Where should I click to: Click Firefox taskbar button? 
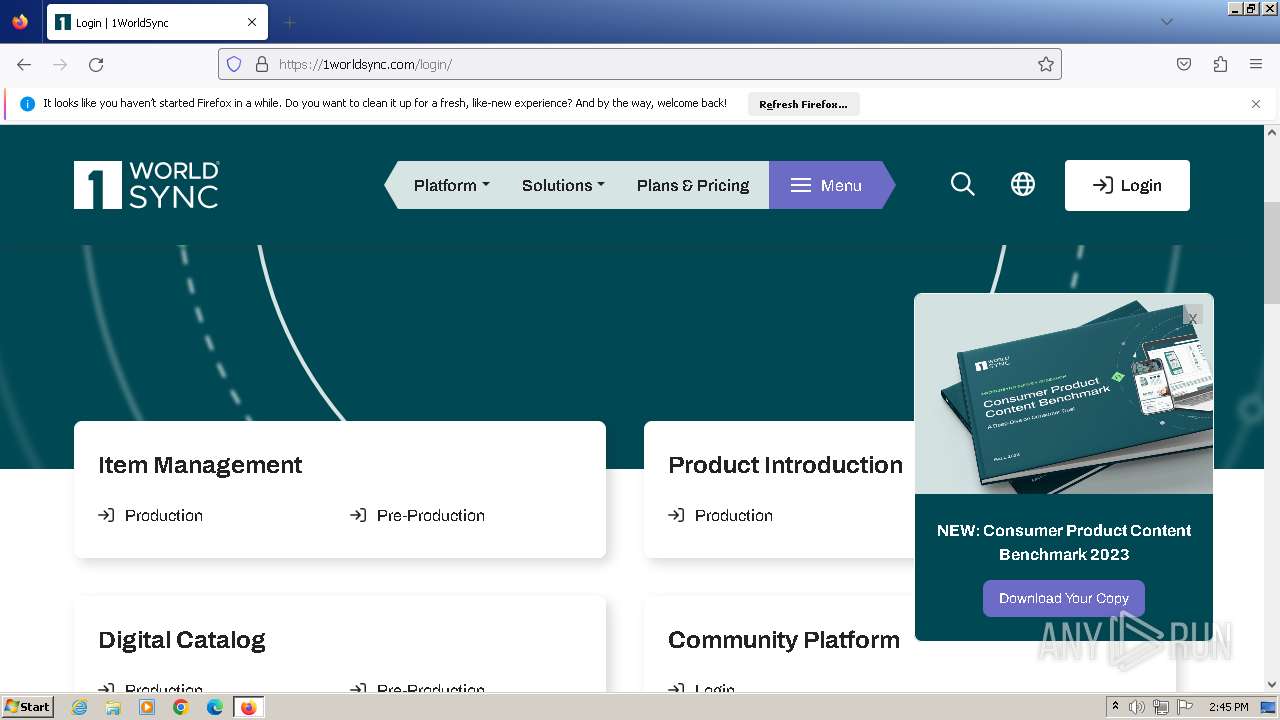click(x=249, y=707)
